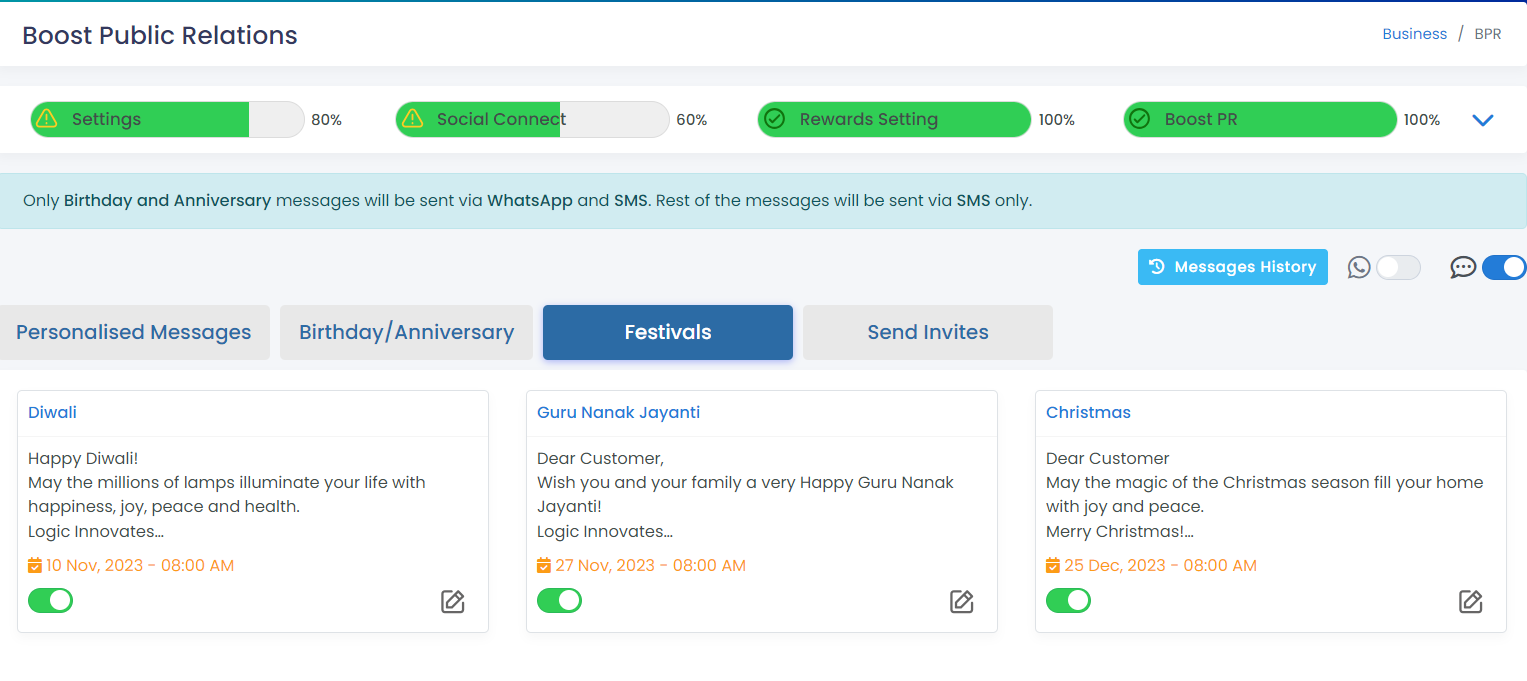Image resolution: width=1527 pixels, height=681 pixels.
Task: Turn off the Christmas message toggle
Action: click(x=1068, y=600)
